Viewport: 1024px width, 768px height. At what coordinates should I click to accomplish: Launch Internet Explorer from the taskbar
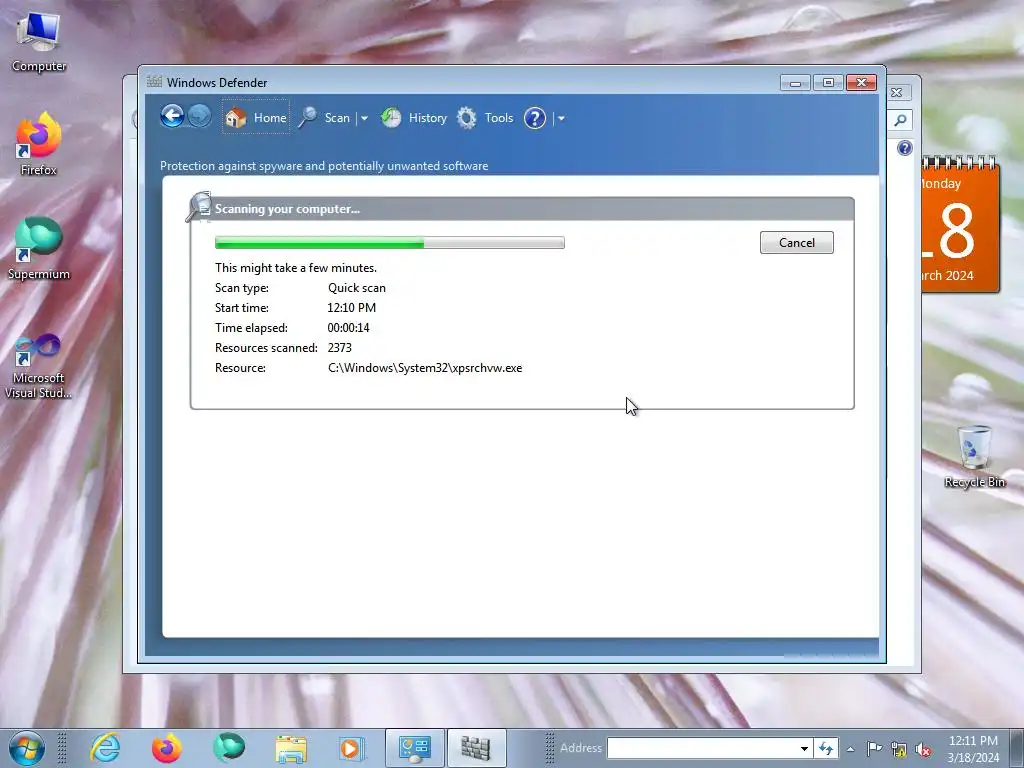click(x=104, y=748)
